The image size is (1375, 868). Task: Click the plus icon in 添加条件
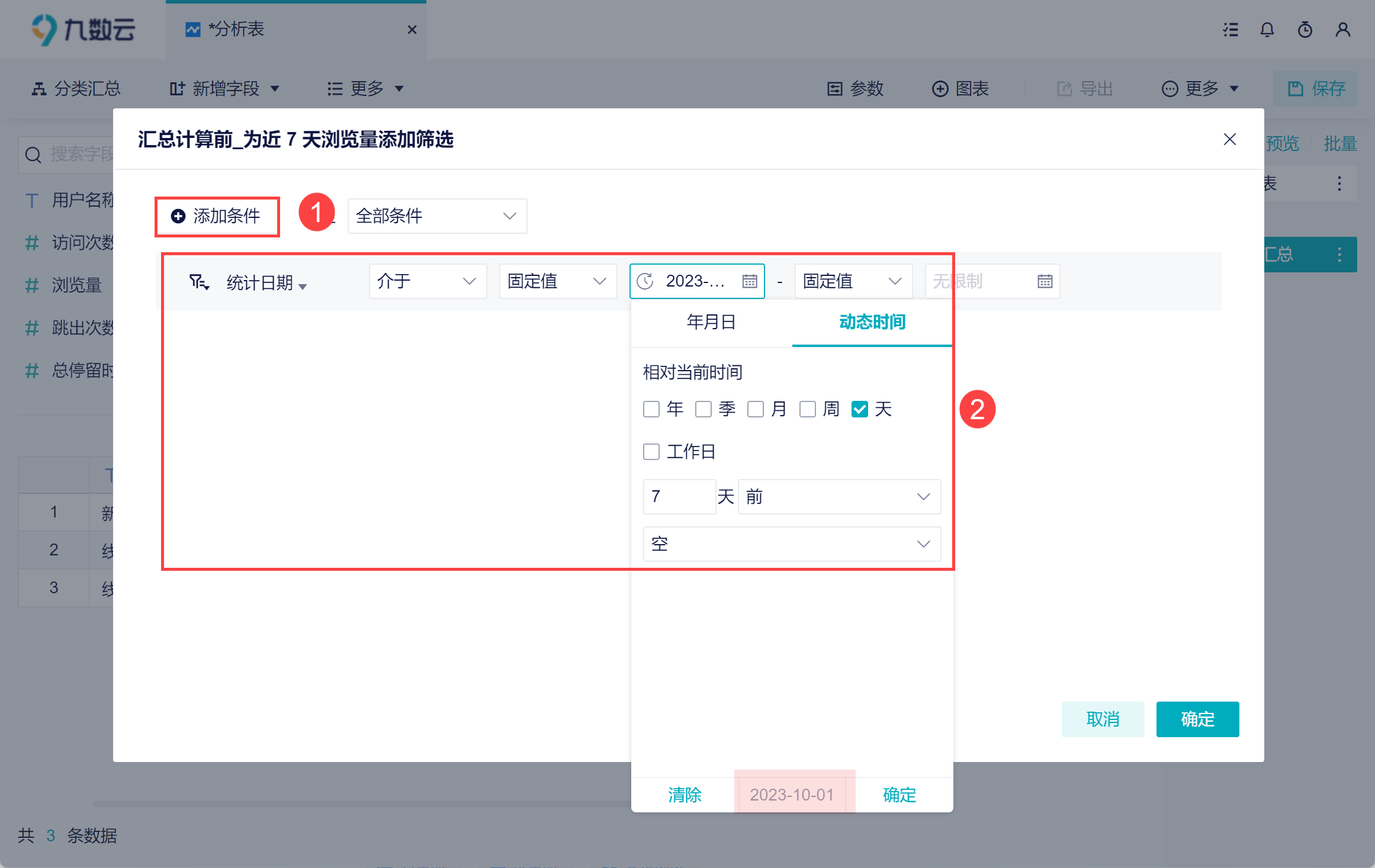click(178, 216)
